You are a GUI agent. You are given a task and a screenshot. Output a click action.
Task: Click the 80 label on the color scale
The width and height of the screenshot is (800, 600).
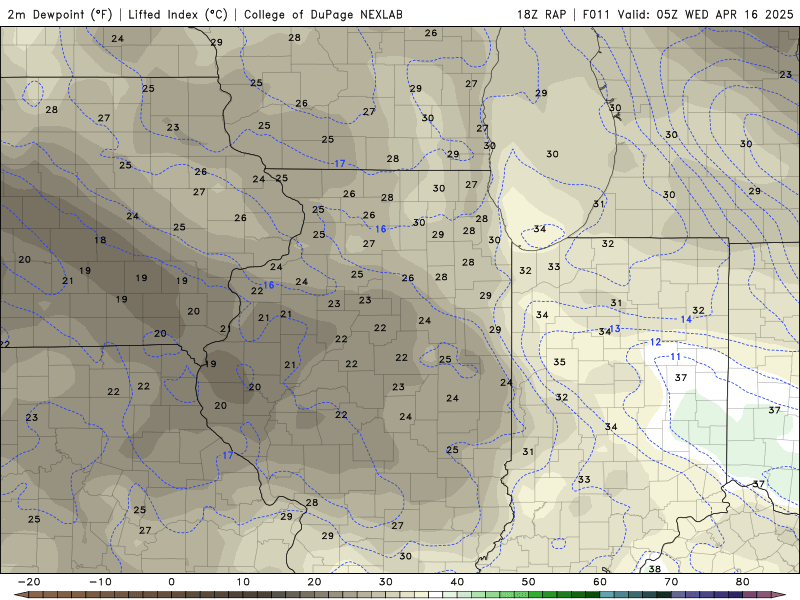(x=743, y=582)
